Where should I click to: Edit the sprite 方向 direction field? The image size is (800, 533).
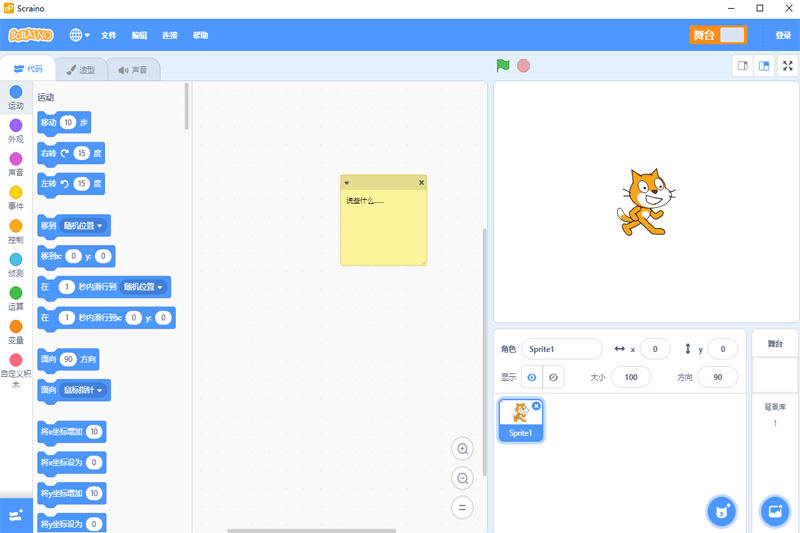(x=717, y=377)
